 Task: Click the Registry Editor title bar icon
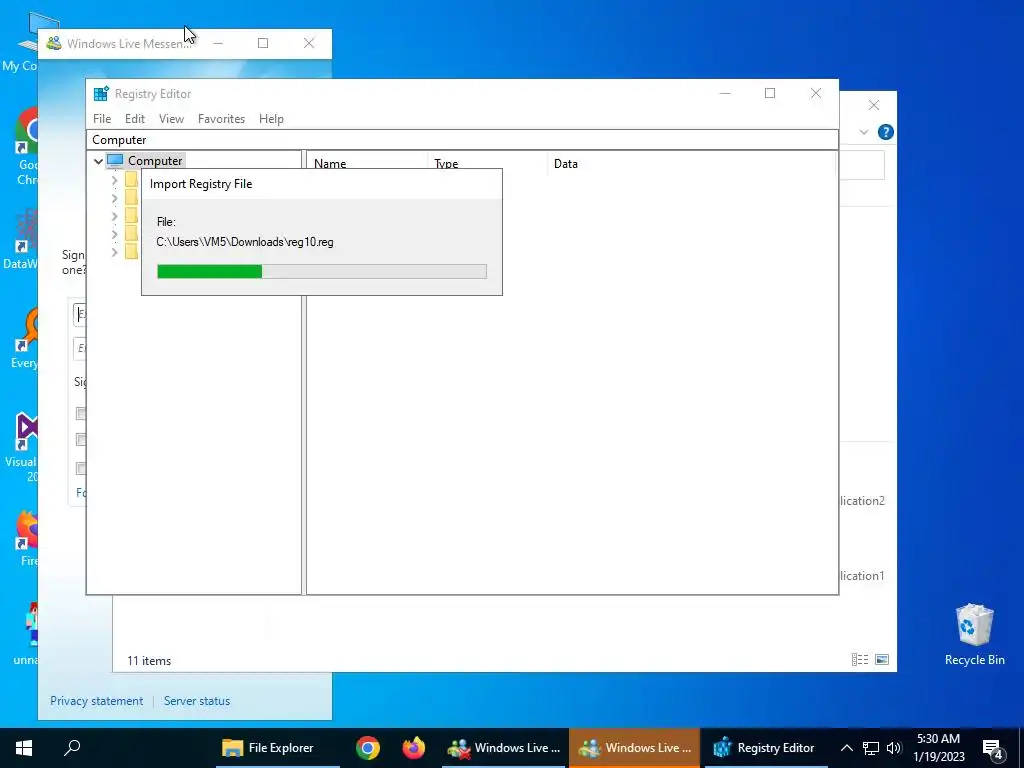101,93
